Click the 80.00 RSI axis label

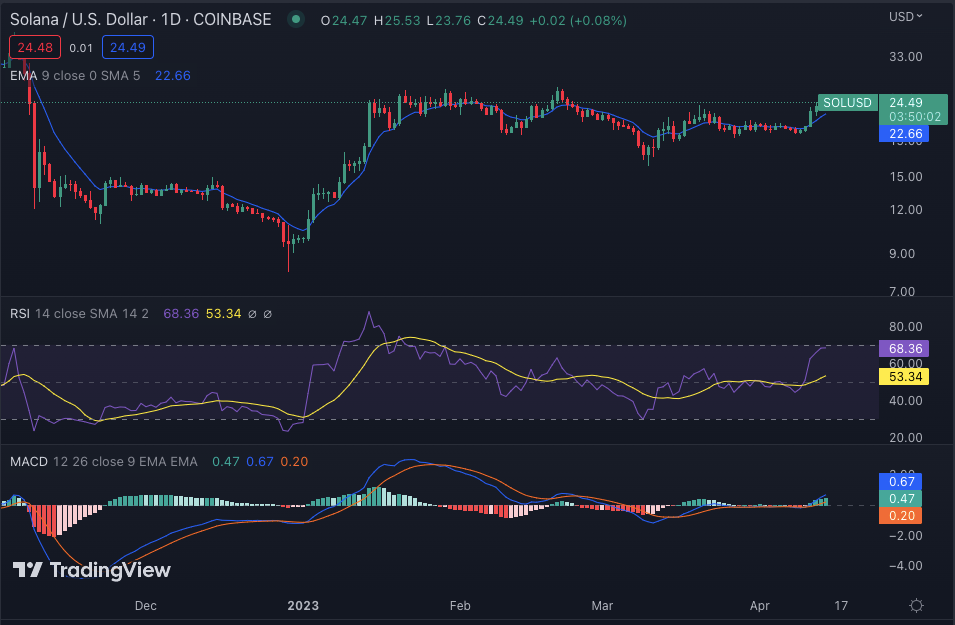[906, 327]
